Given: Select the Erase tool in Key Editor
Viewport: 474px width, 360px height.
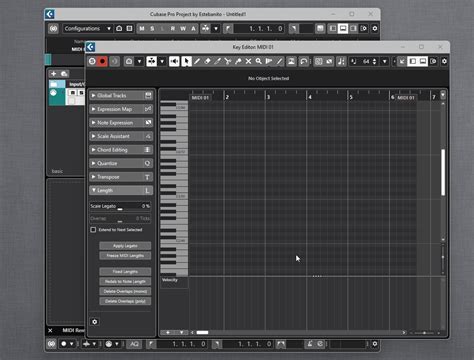Looking at the screenshot, I should [x=207, y=61].
